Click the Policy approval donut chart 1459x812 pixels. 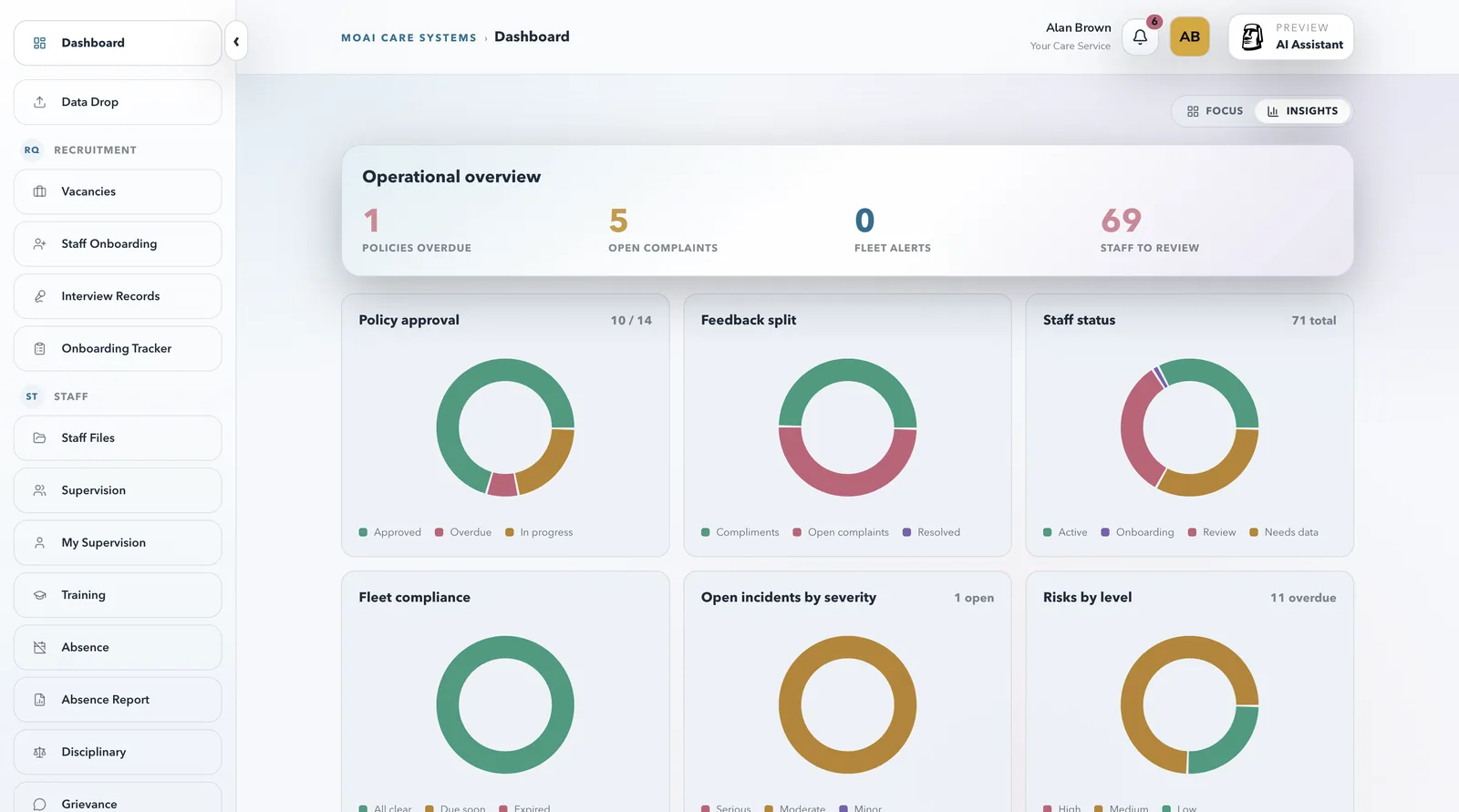(505, 427)
